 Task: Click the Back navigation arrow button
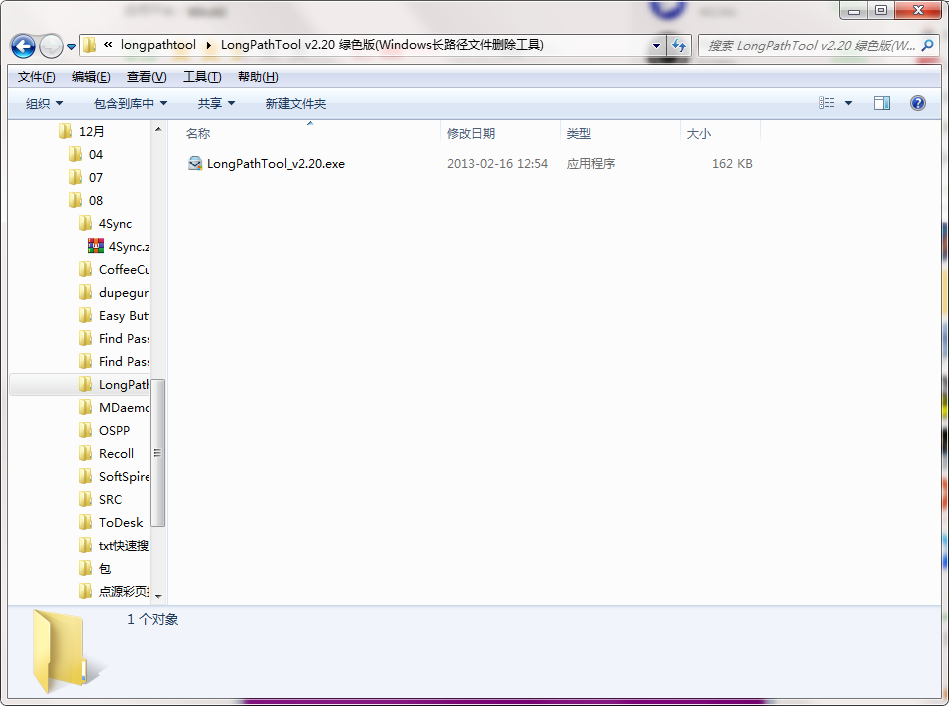(x=24, y=46)
